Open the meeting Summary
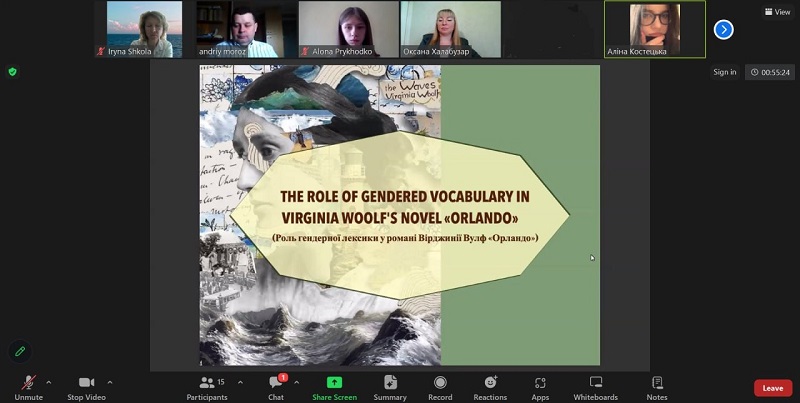This screenshot has width=800, height=403. click(x=390, y=388)
